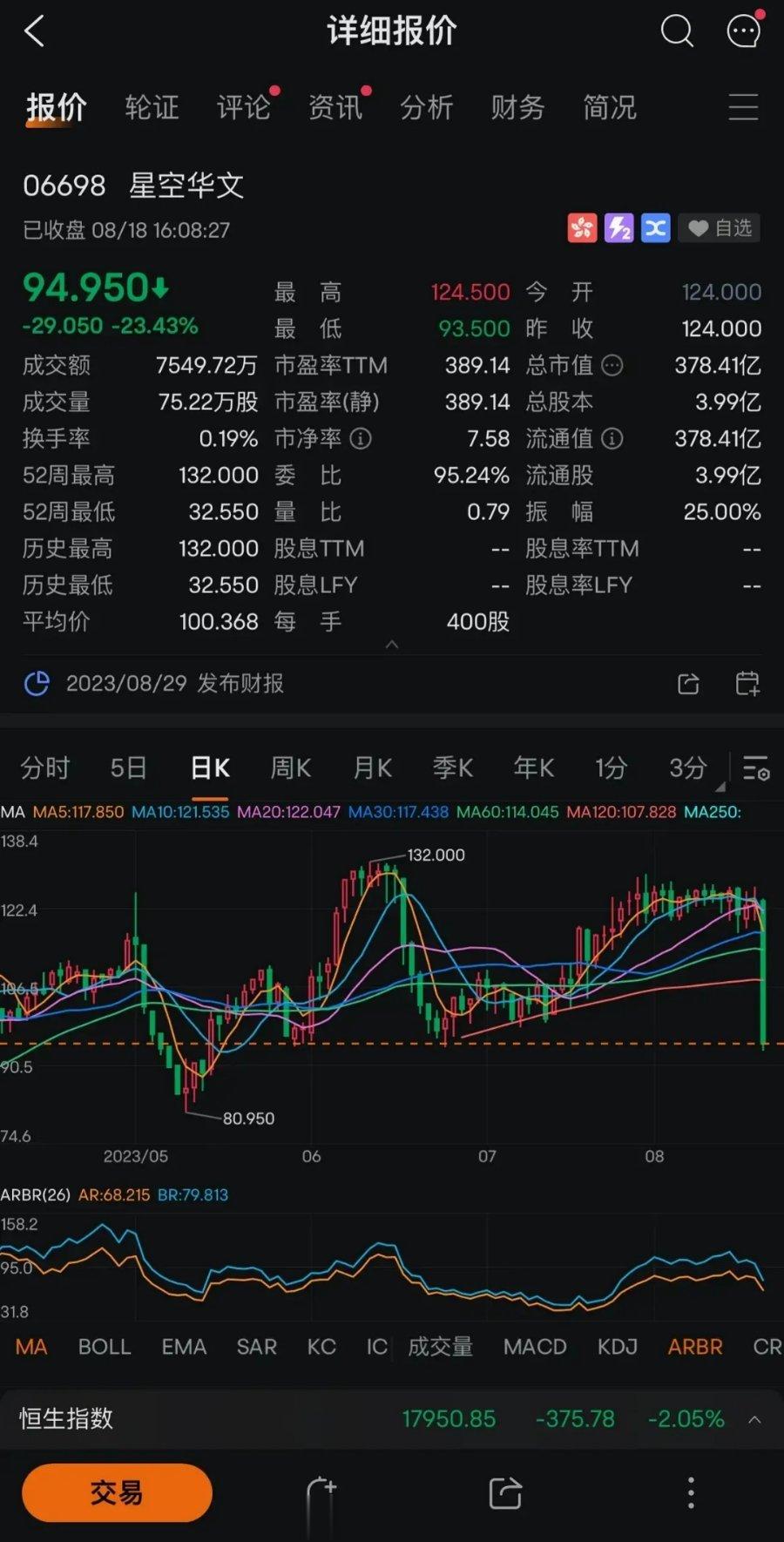Tap the stock name 星空华文
Screen dimensions: 784x1542
pyautogui.click(x=186, y=185)
